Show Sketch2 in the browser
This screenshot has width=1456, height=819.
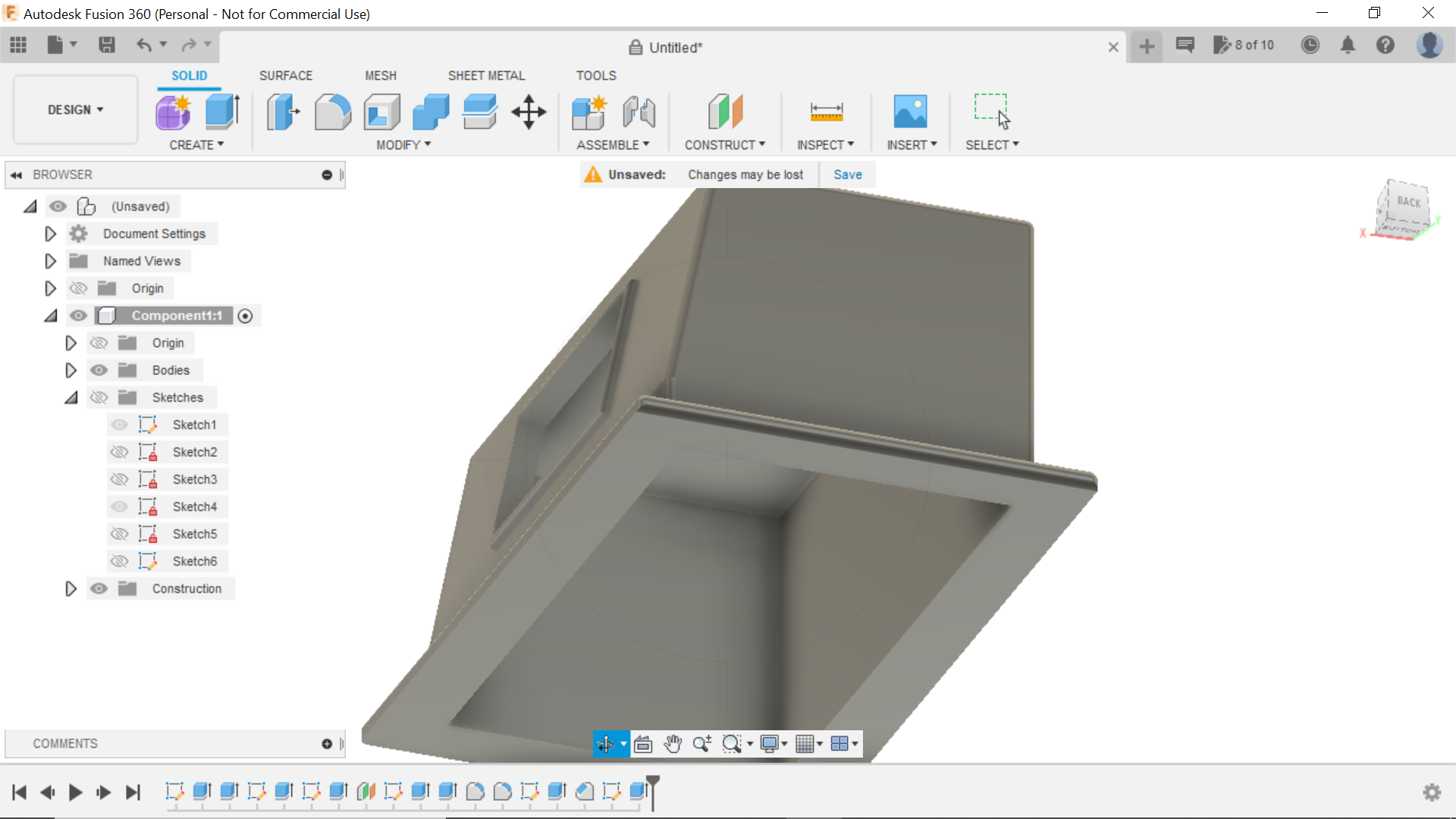[120, 452]
